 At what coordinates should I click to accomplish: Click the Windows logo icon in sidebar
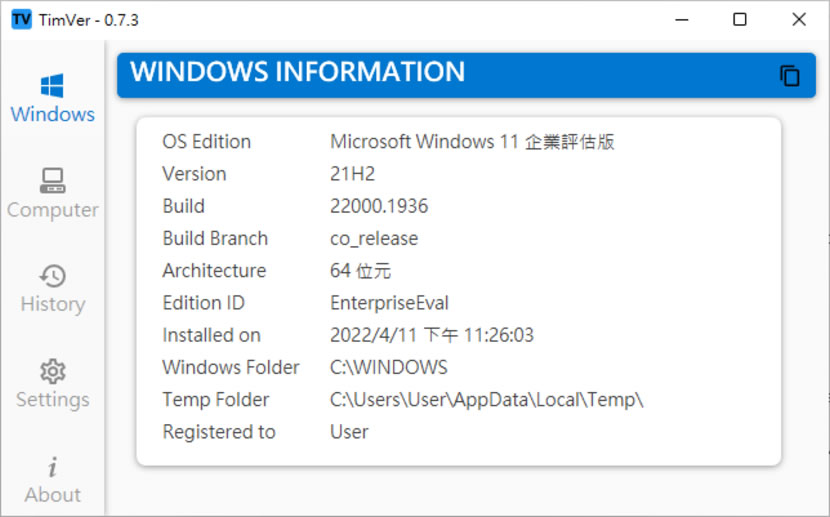pos(52,85)
